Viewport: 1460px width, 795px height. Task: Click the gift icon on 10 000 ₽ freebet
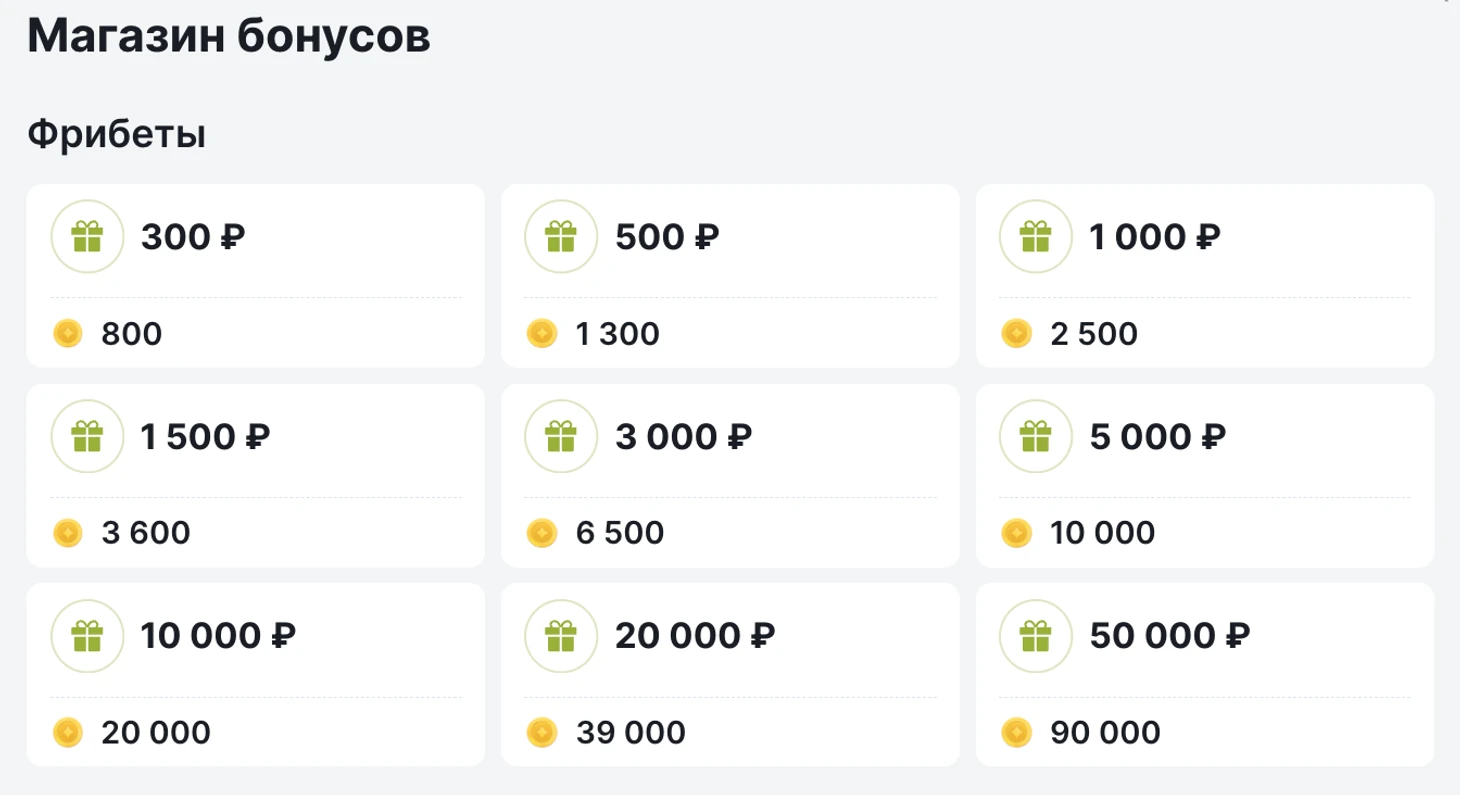point(87,636)
